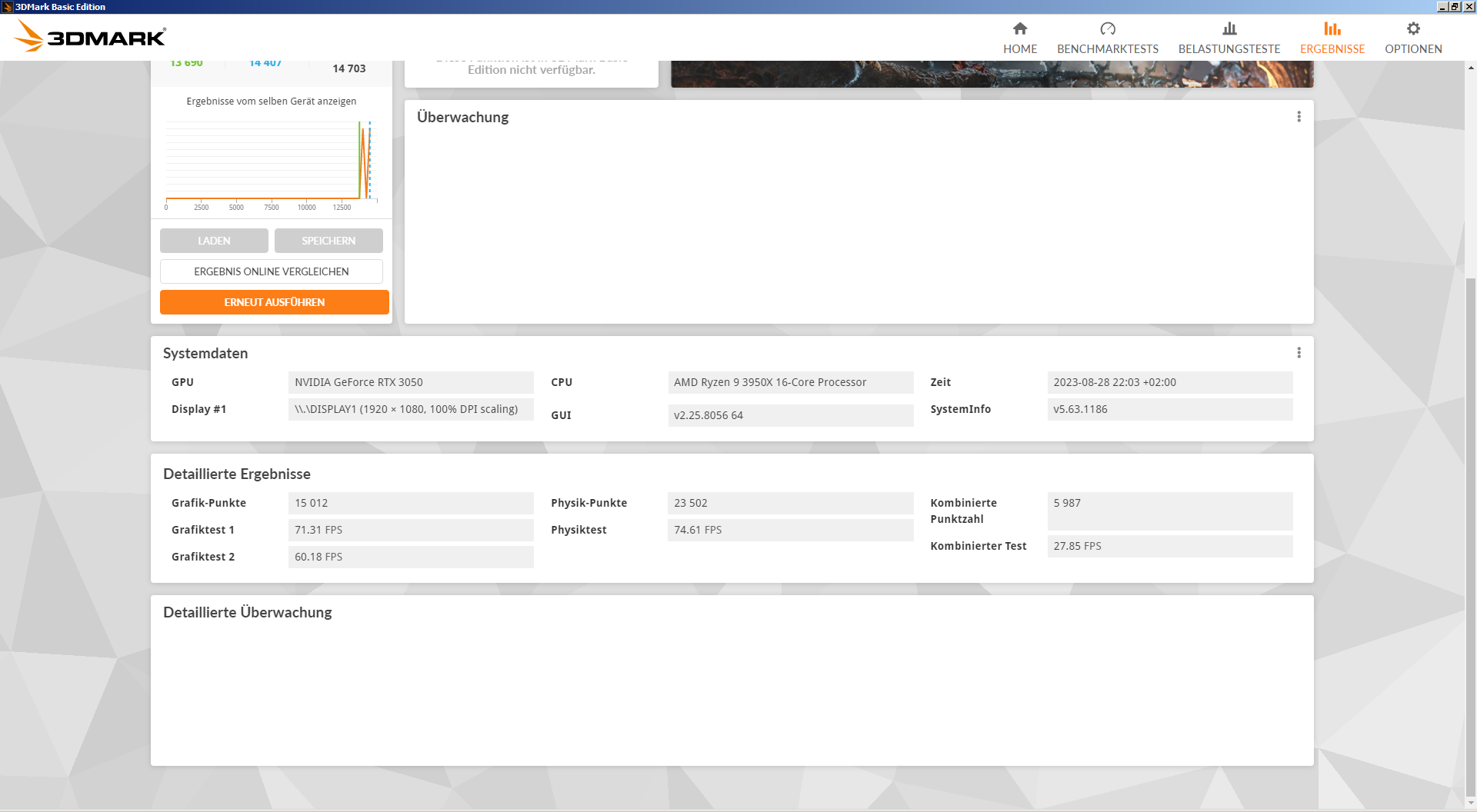Open the Überwachung three-dot menu

pyautogui.click(x=1299, y=117)
